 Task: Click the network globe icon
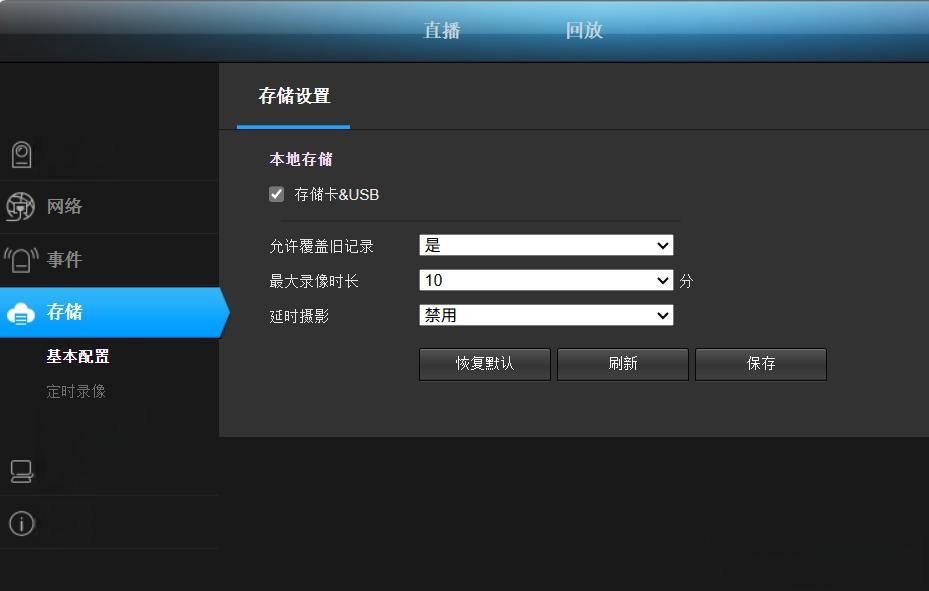pyautogui.click(x=20, y=207)
